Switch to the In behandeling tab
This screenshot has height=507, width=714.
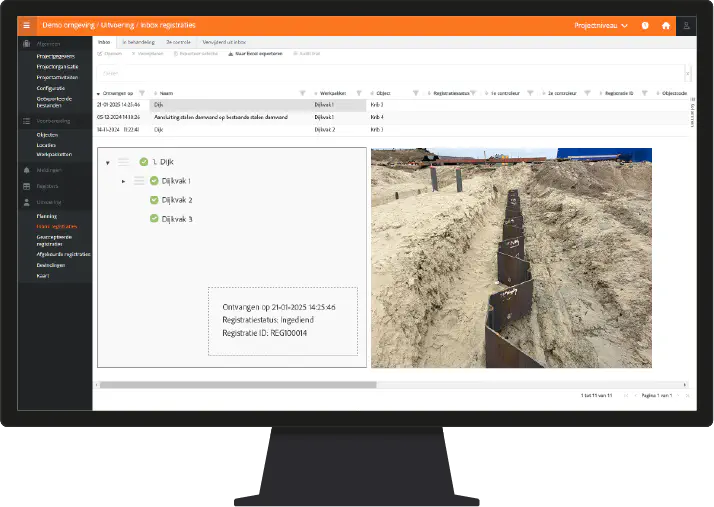[x=138, y=42]
